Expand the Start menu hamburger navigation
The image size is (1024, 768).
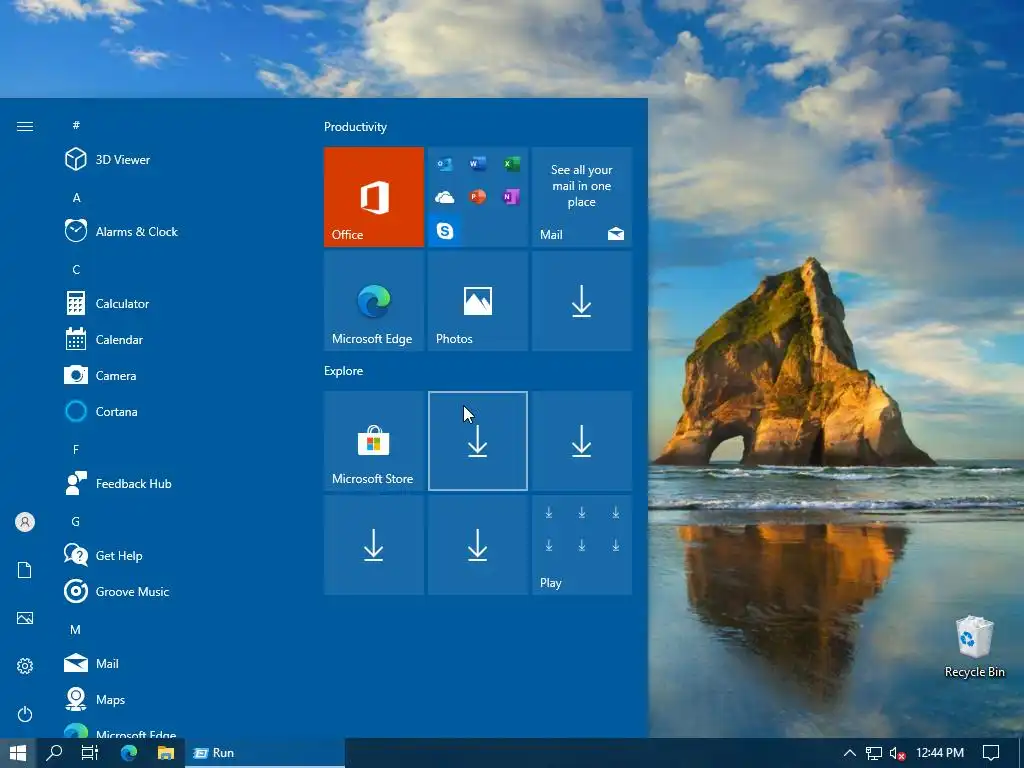tap(25, 127)
